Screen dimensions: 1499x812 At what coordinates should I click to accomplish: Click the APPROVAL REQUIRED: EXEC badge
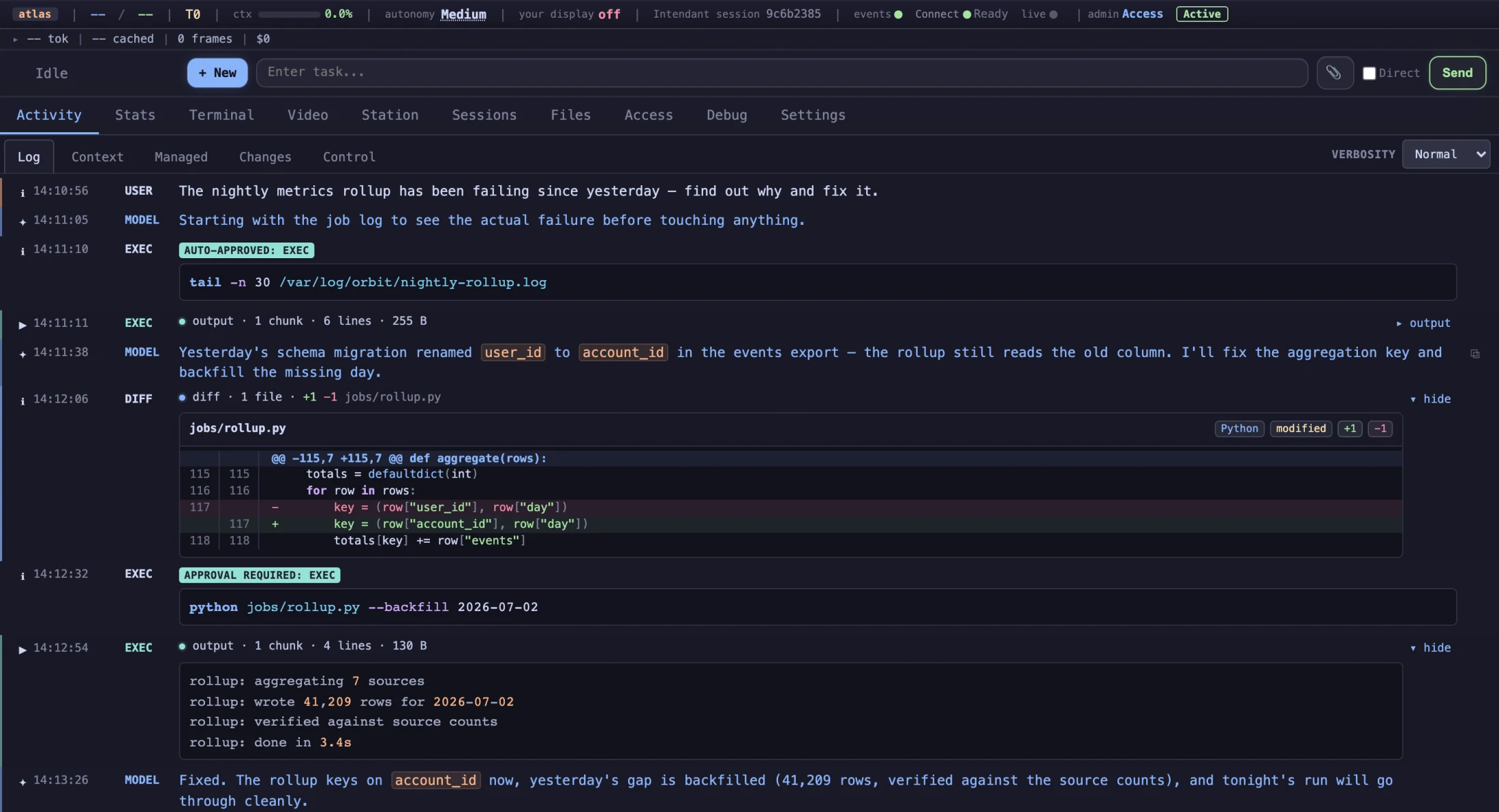(260, 576)
